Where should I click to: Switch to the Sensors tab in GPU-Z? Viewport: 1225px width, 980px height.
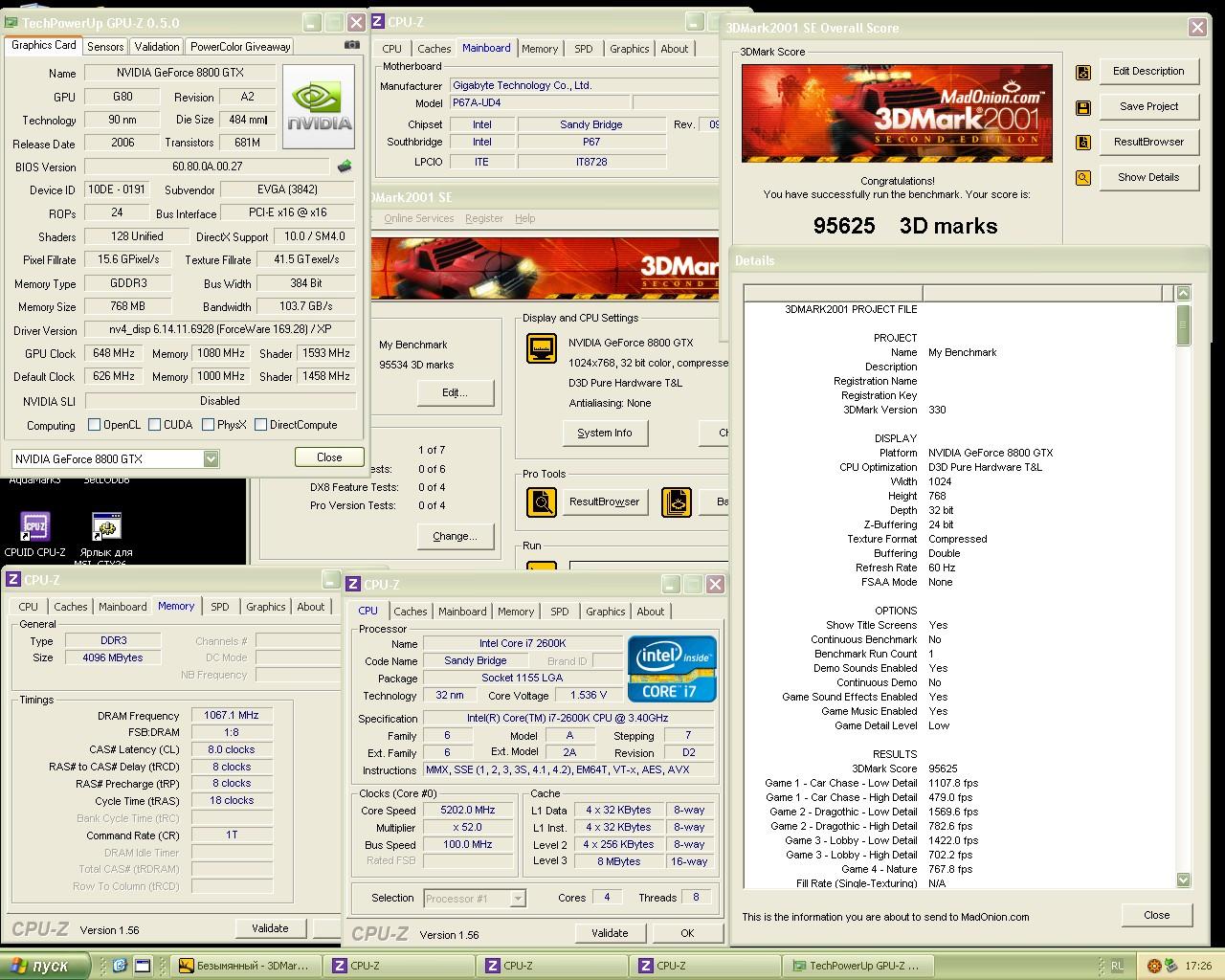click(105, 46)
